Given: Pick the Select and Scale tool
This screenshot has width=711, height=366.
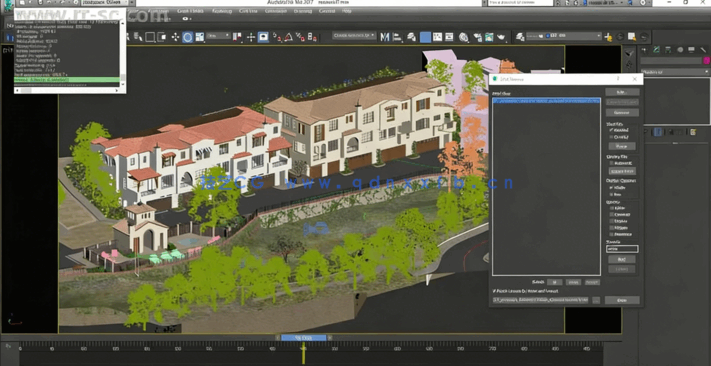Looking at the screenshot, I should pos(200,37).
